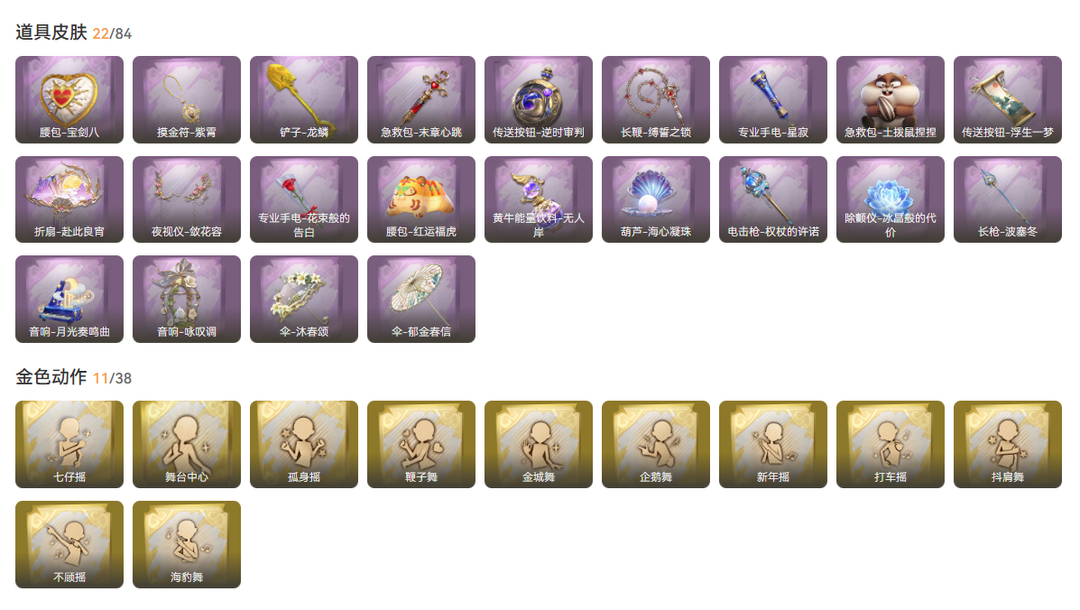Choose the spear 长枪-波塞冬 skin

[1008, 200]
